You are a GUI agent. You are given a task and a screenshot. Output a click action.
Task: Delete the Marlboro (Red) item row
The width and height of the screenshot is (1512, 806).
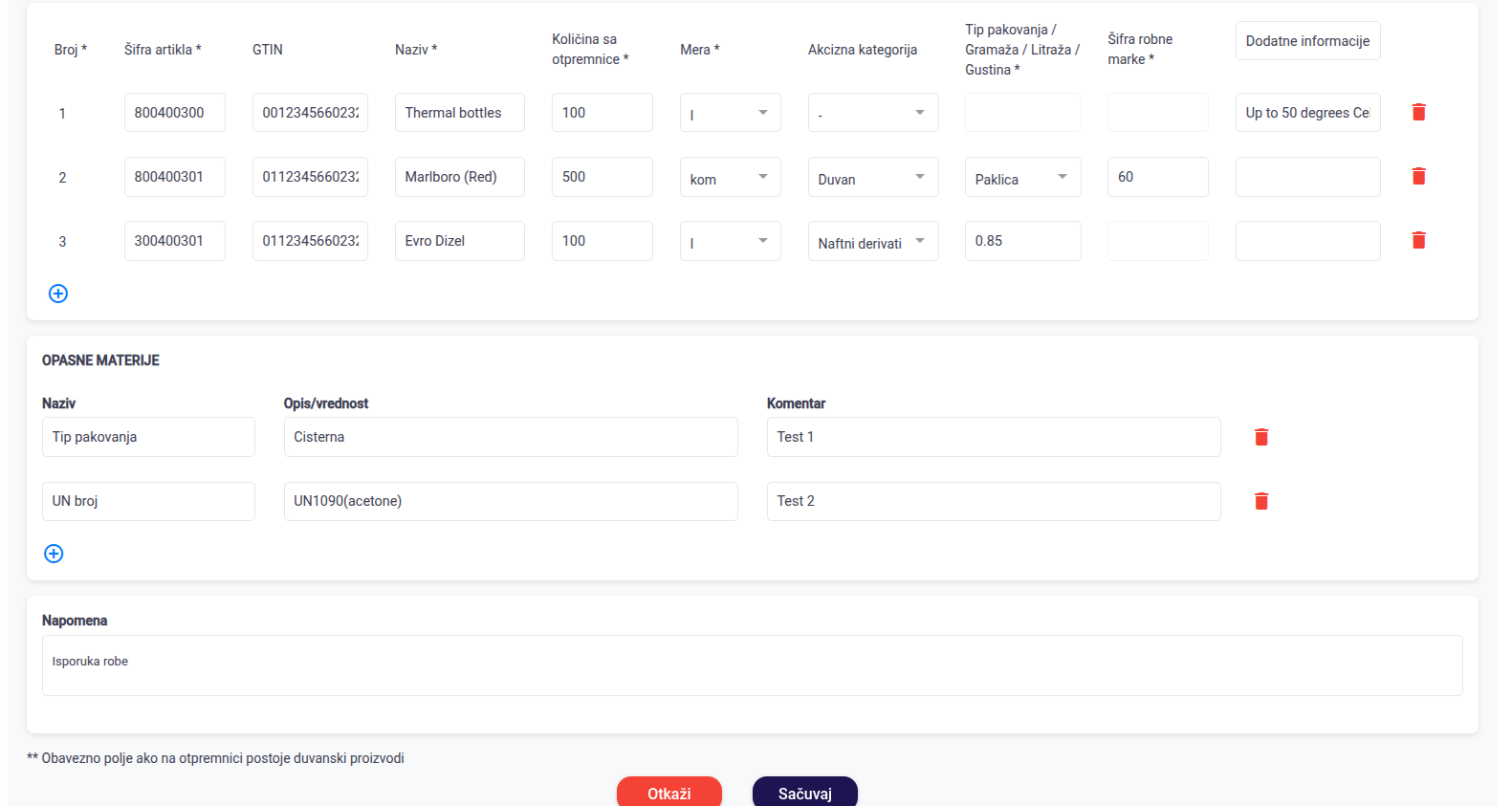1418,177
